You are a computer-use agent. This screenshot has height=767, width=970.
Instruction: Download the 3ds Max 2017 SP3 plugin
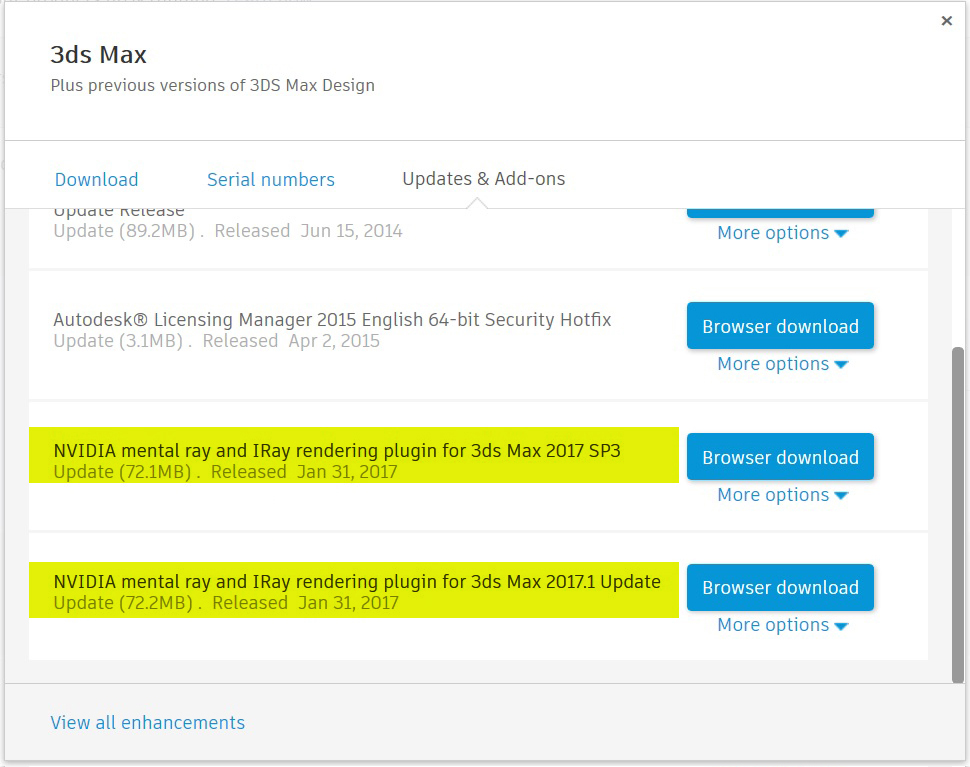click(x=780, y=458)
